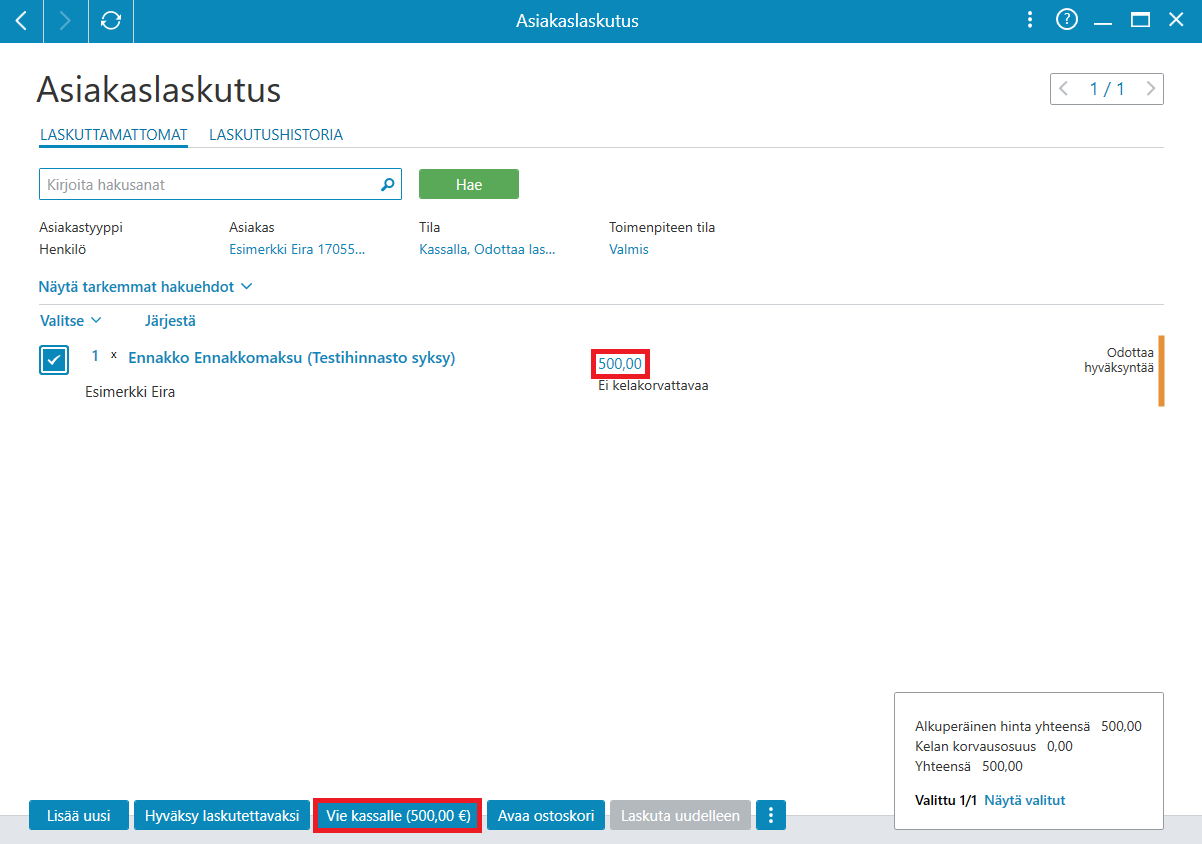This screenshot has width=1202, height=844.
Task: Click the search magnifier icon
Action: (388, 185)
